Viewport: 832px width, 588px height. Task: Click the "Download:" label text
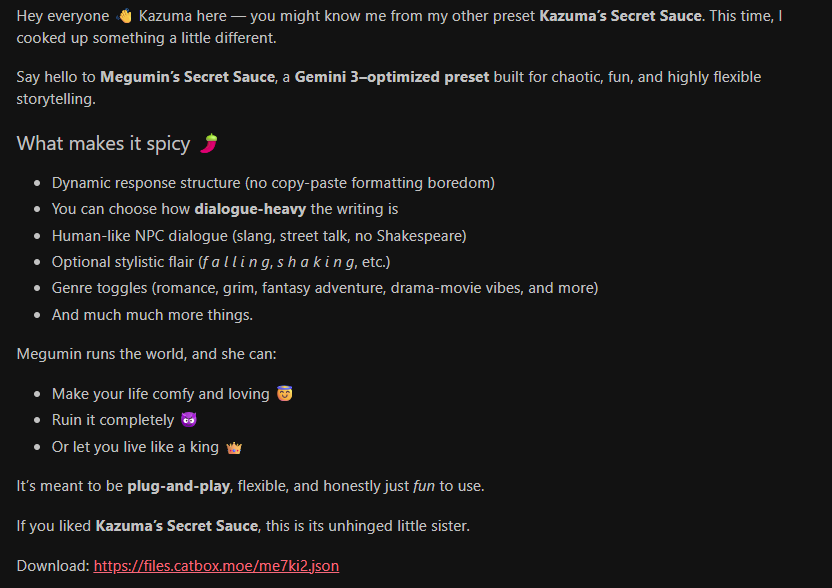(52, 566)
